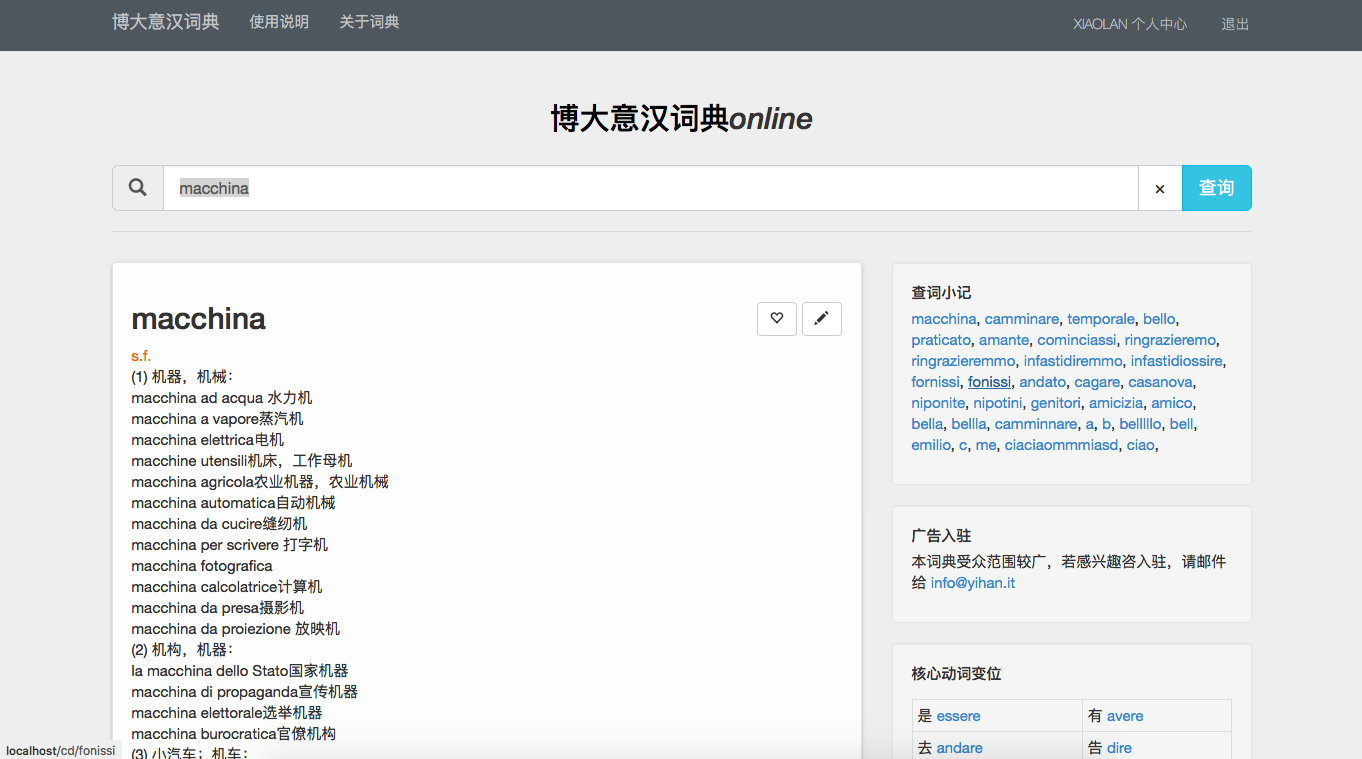1362x759 pixels.
Task: Open ciao in query history
Action: (x=1140, y=445)
